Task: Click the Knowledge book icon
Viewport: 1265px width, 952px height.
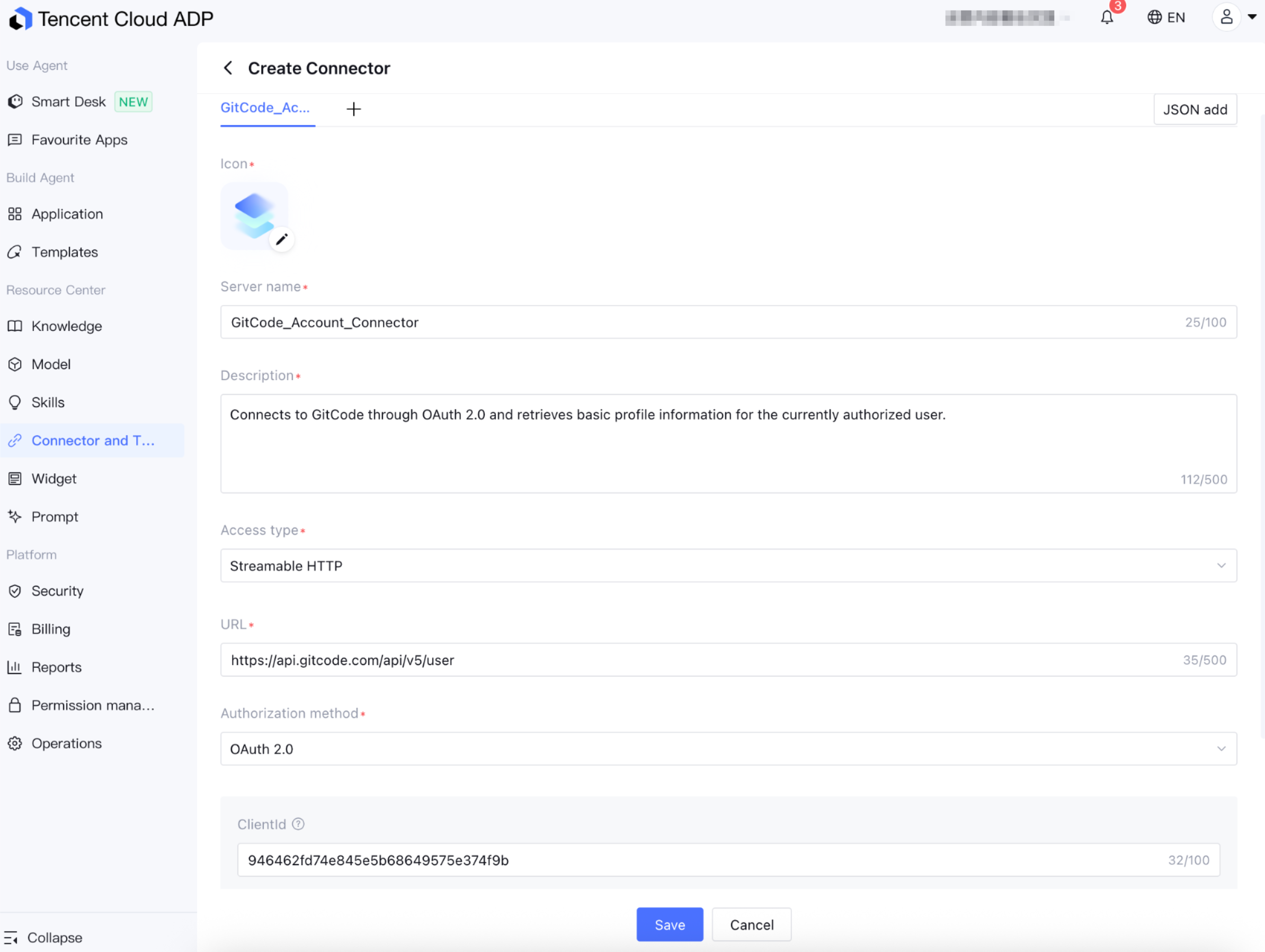Action: [x=15, y=326]
